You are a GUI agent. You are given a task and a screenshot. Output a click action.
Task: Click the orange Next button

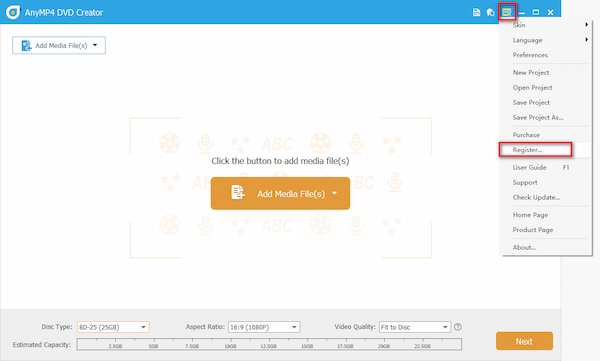pyautogui.click(x=524, y=341)
